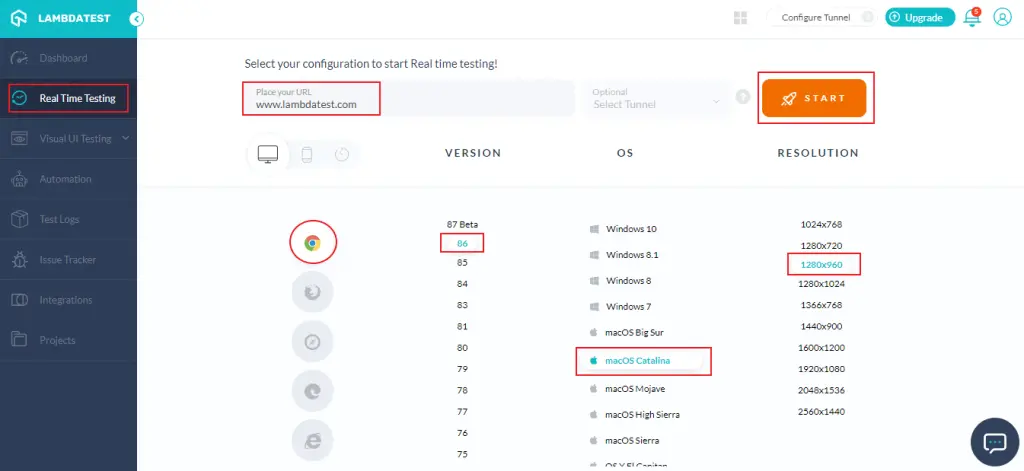
Task: Select the Firefox browser icon
Action: click(312, 292)
